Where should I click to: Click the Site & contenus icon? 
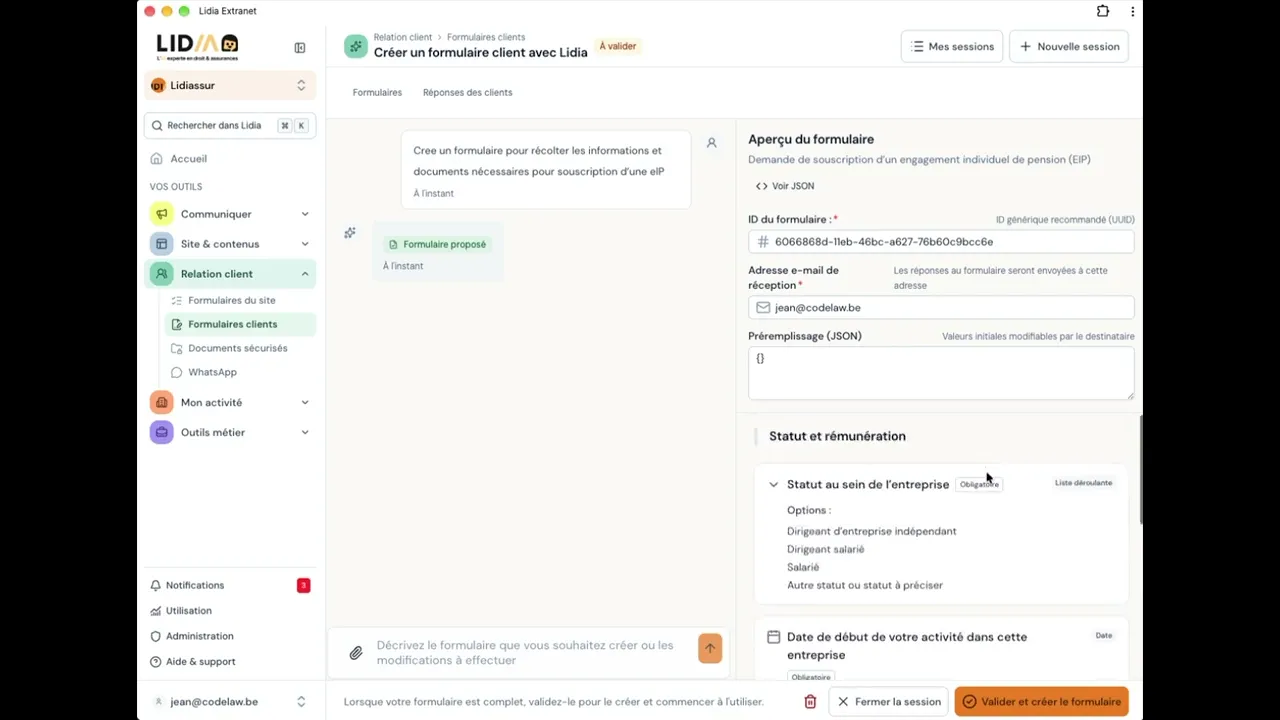(161, 244)
